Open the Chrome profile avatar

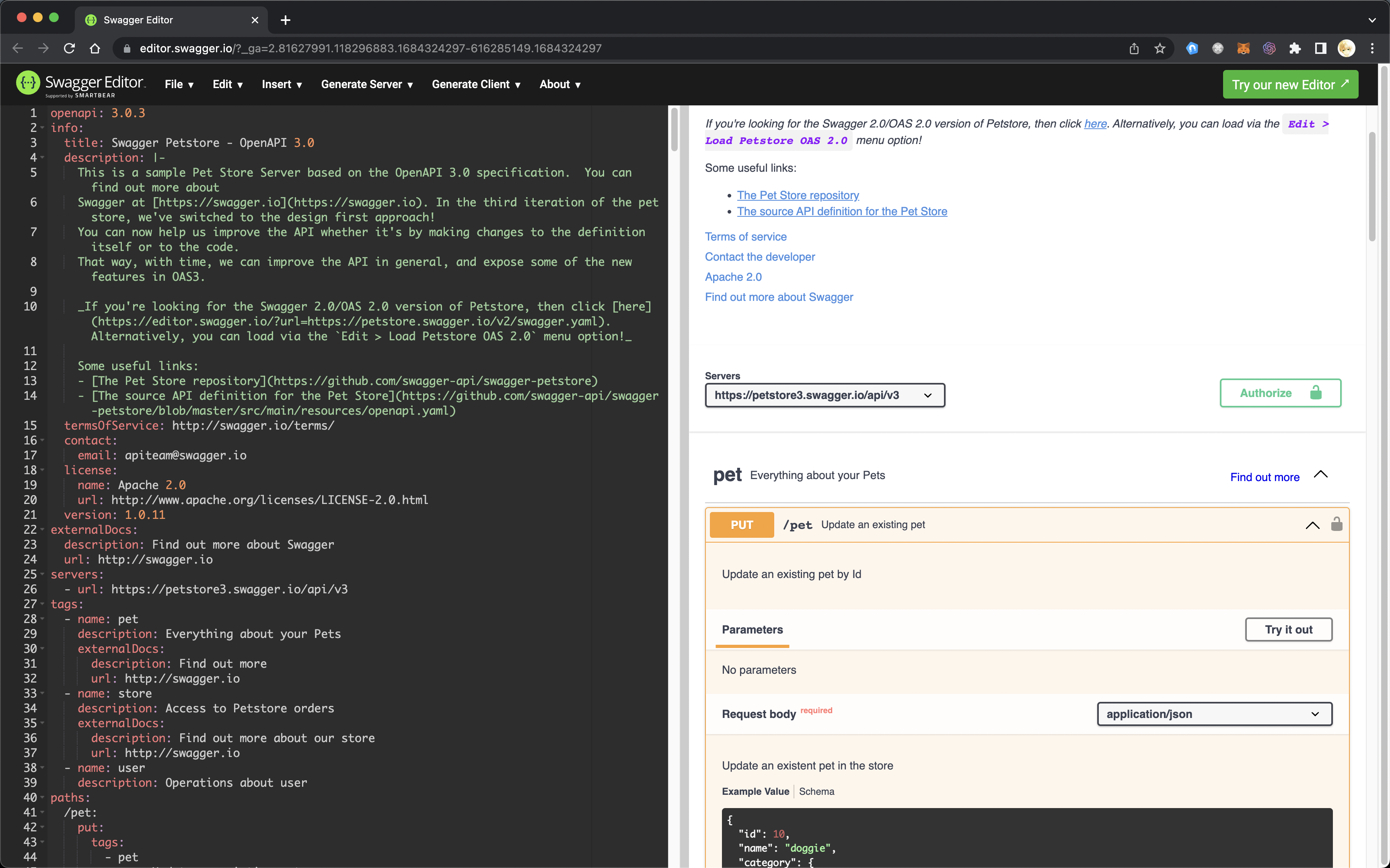point(1347,48)
